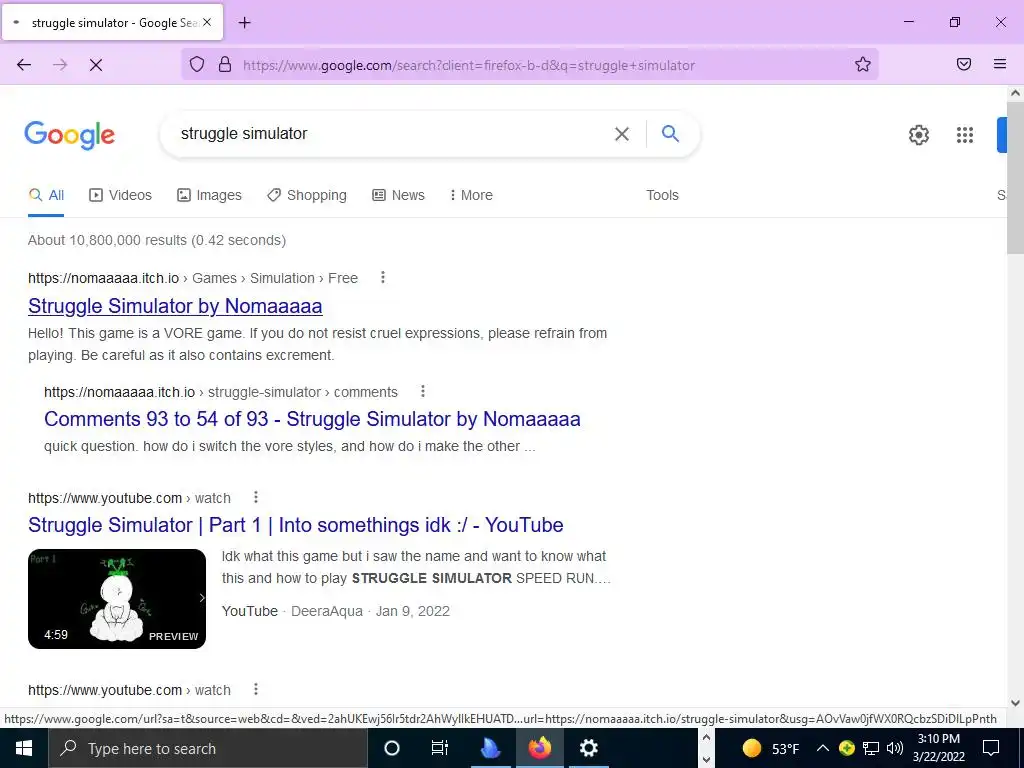The width and height of the screenshot is (1024, 768).
Task: Open Google quick settings gear
Action: point(919,135)
